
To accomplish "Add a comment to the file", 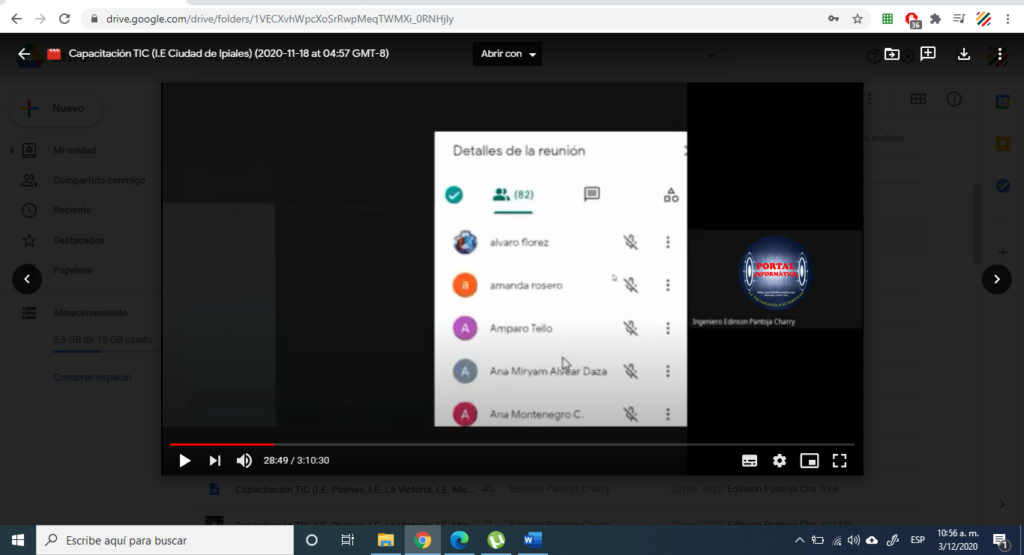I will [928, 54].
